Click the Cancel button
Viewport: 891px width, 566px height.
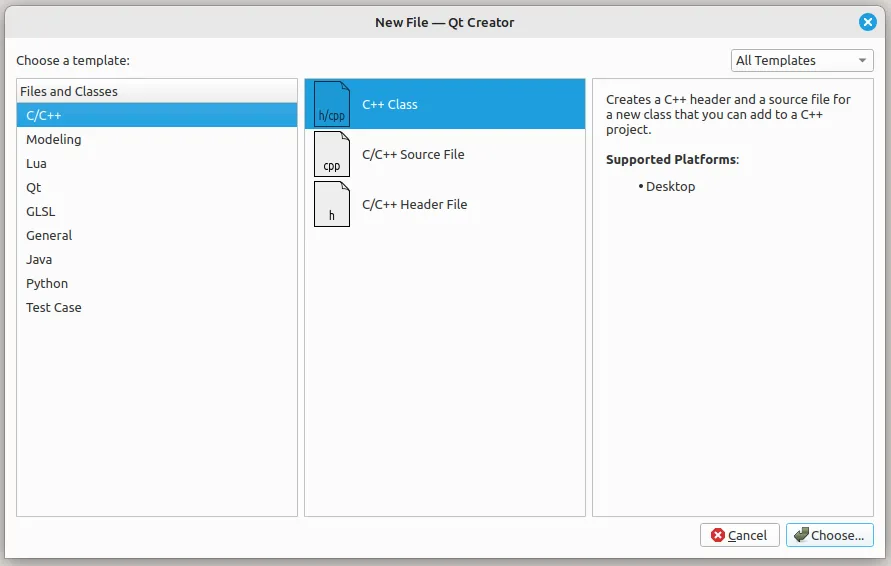(739, 535)
